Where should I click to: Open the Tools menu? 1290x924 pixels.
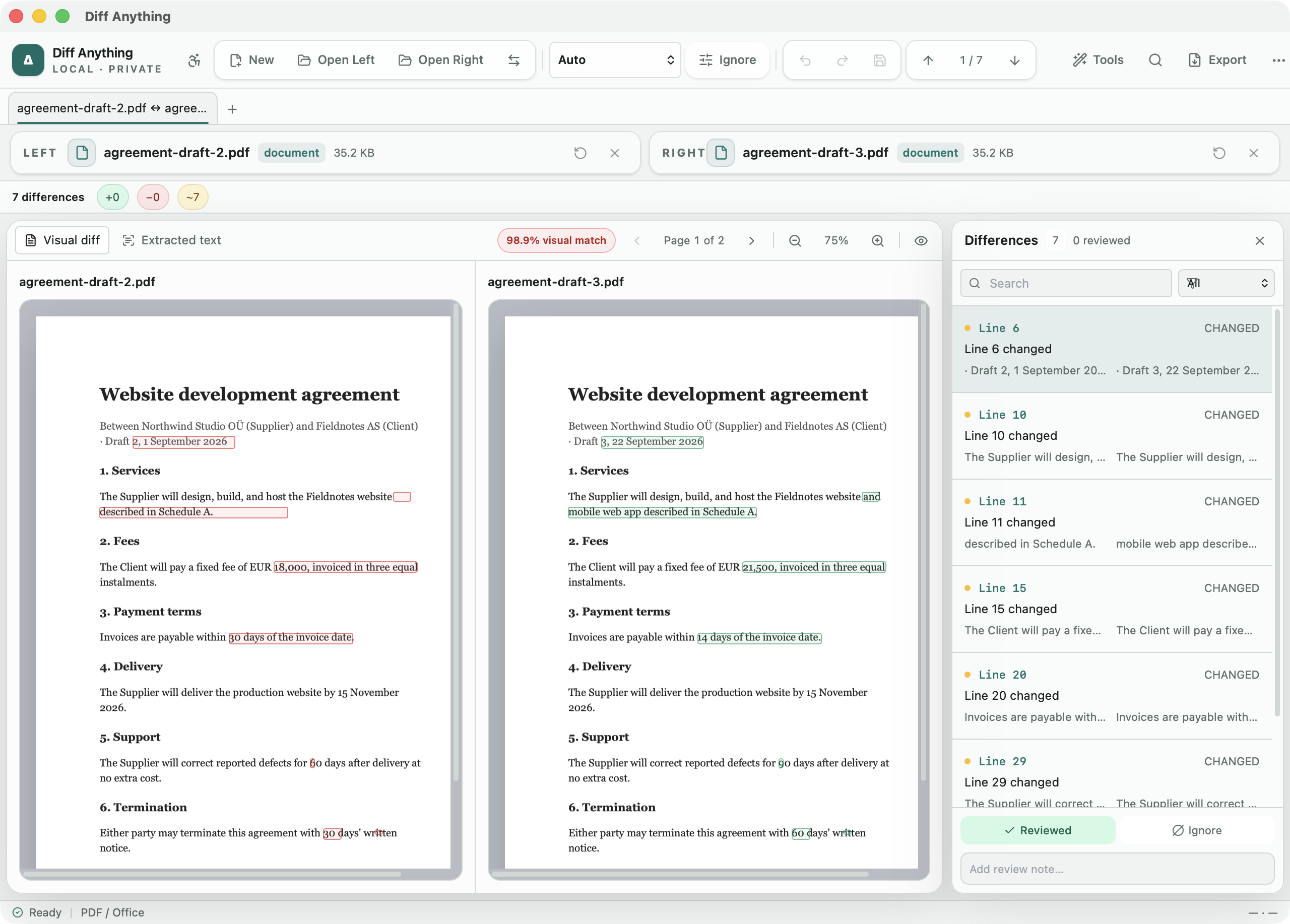coord(1098,60)
